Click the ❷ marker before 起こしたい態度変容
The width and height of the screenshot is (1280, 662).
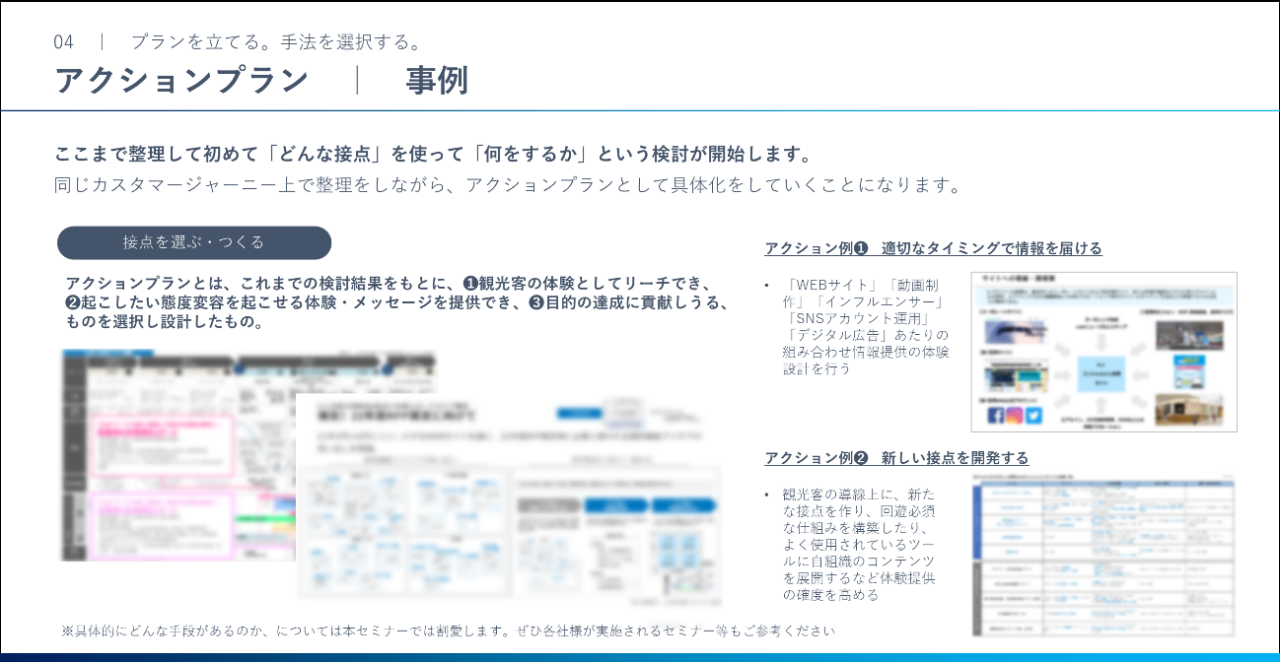coord(73,303)
